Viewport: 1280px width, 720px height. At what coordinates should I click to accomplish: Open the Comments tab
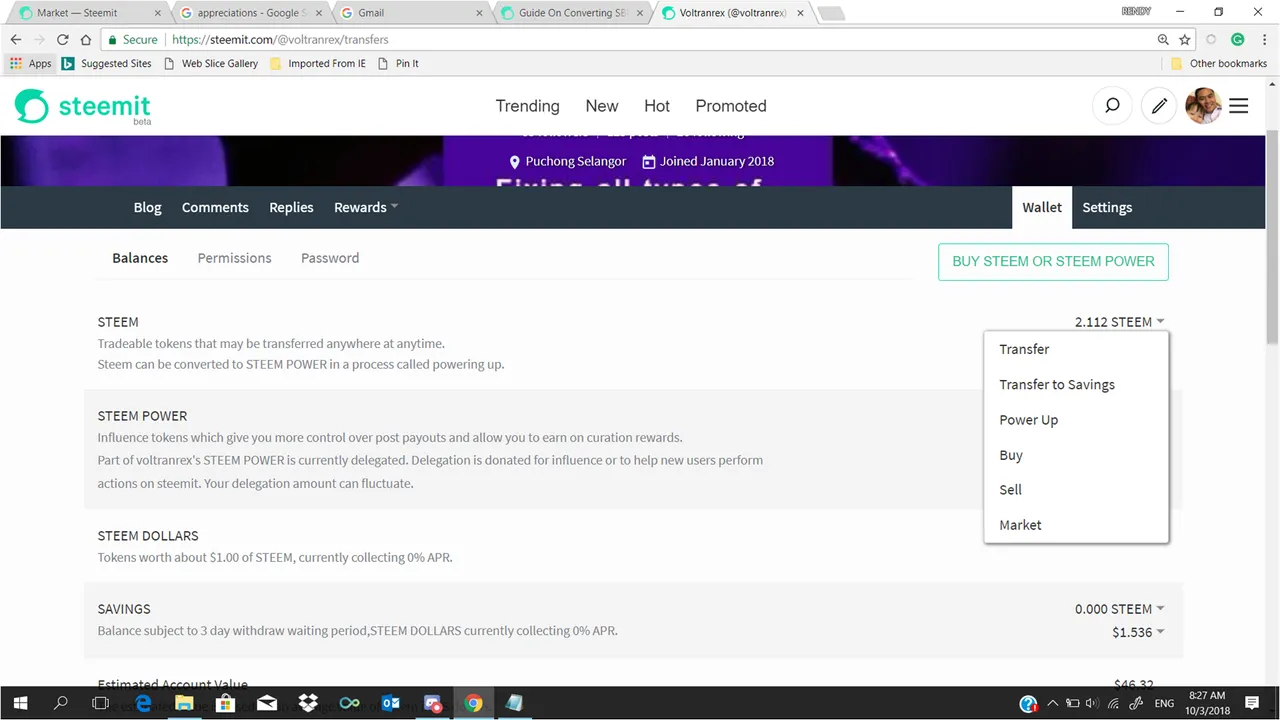pos(215,207)
